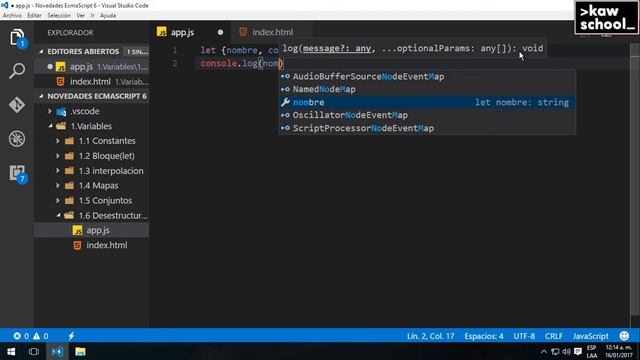The image size is (640, 360).
Task: Open the clock showing 12:14 a. m.
Action: point(619,351)
